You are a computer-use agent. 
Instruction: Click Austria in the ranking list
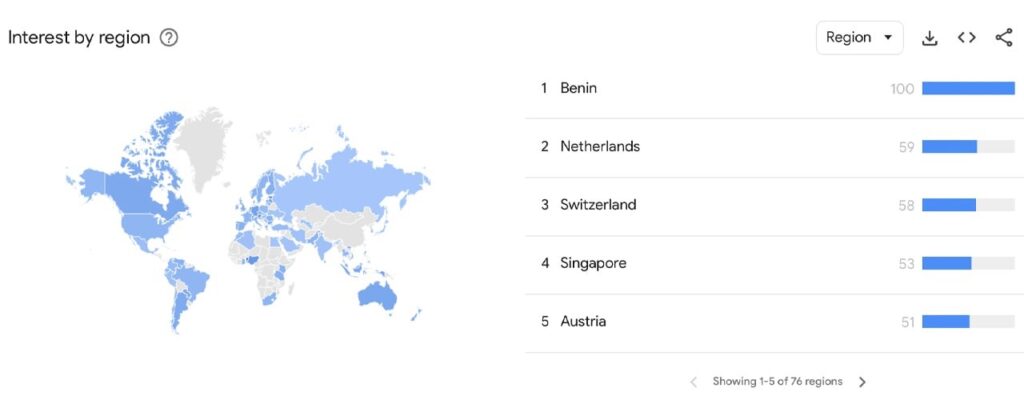[x=582, y=322]
